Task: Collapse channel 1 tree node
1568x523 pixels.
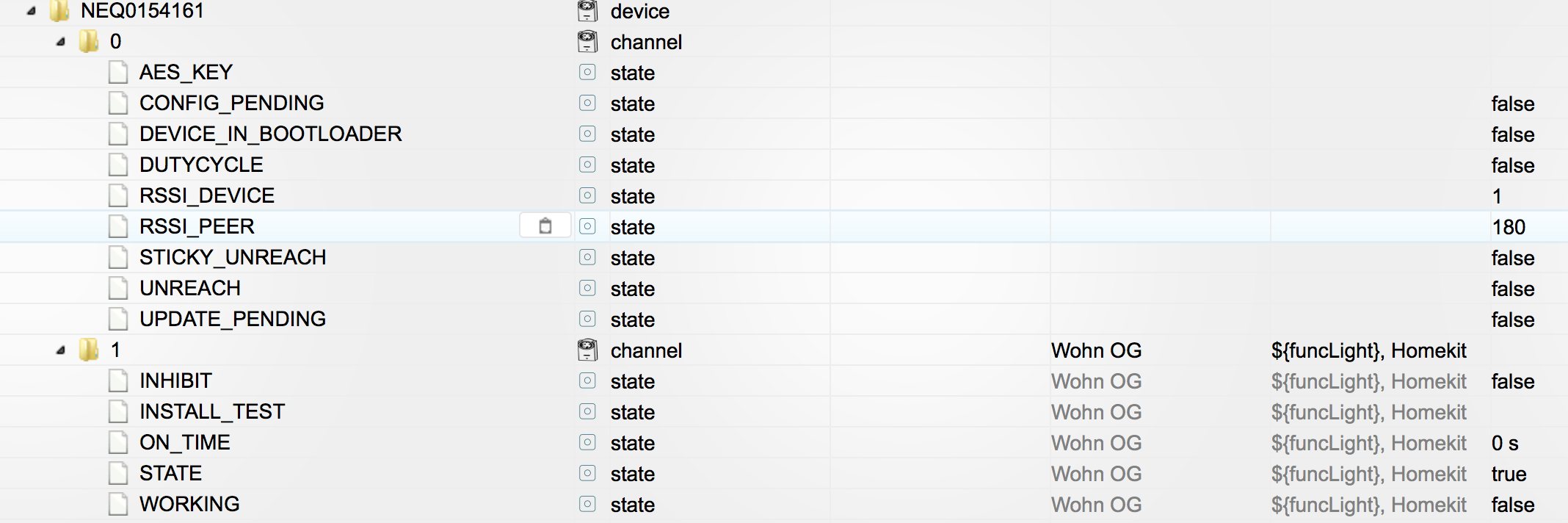Action: [x=61, y=350]
